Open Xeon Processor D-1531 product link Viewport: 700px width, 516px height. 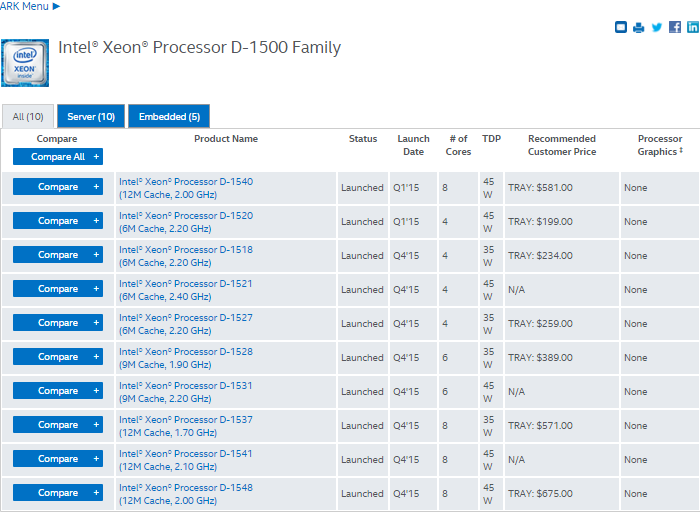tap(186, 392)
